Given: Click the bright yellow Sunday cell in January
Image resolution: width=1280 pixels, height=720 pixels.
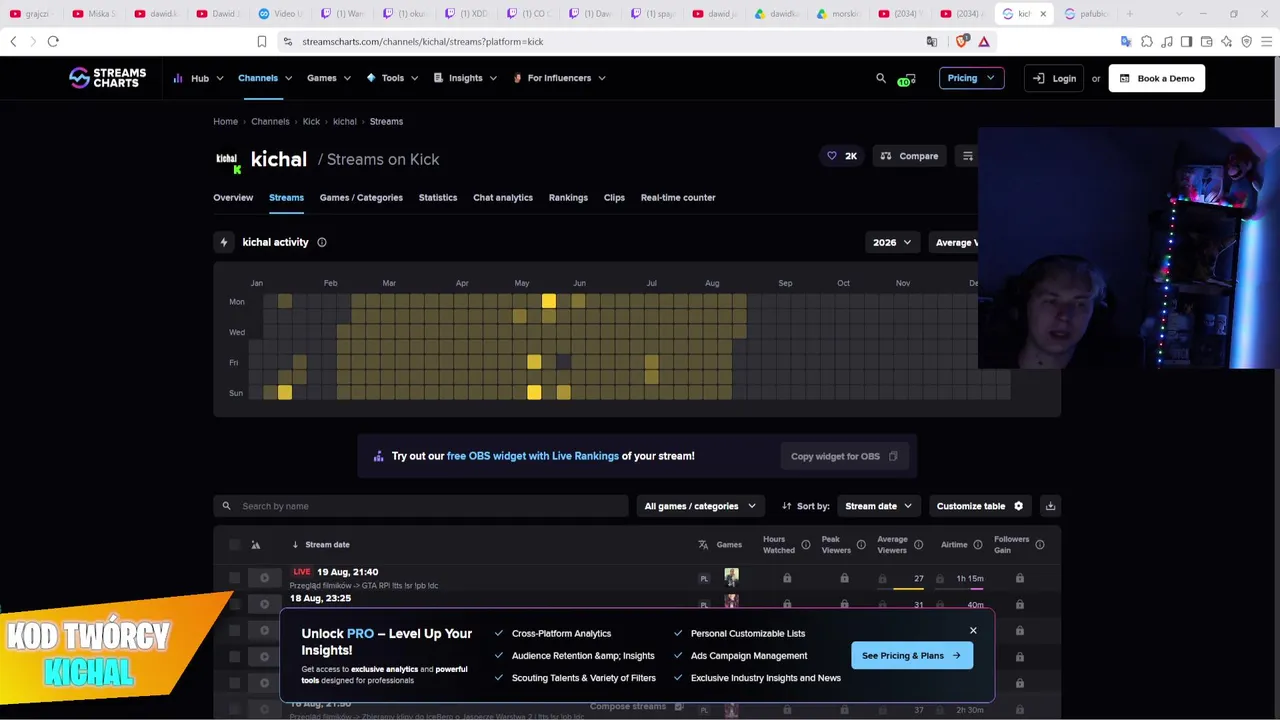Looking at the screenshot, I should click(285, 393).
